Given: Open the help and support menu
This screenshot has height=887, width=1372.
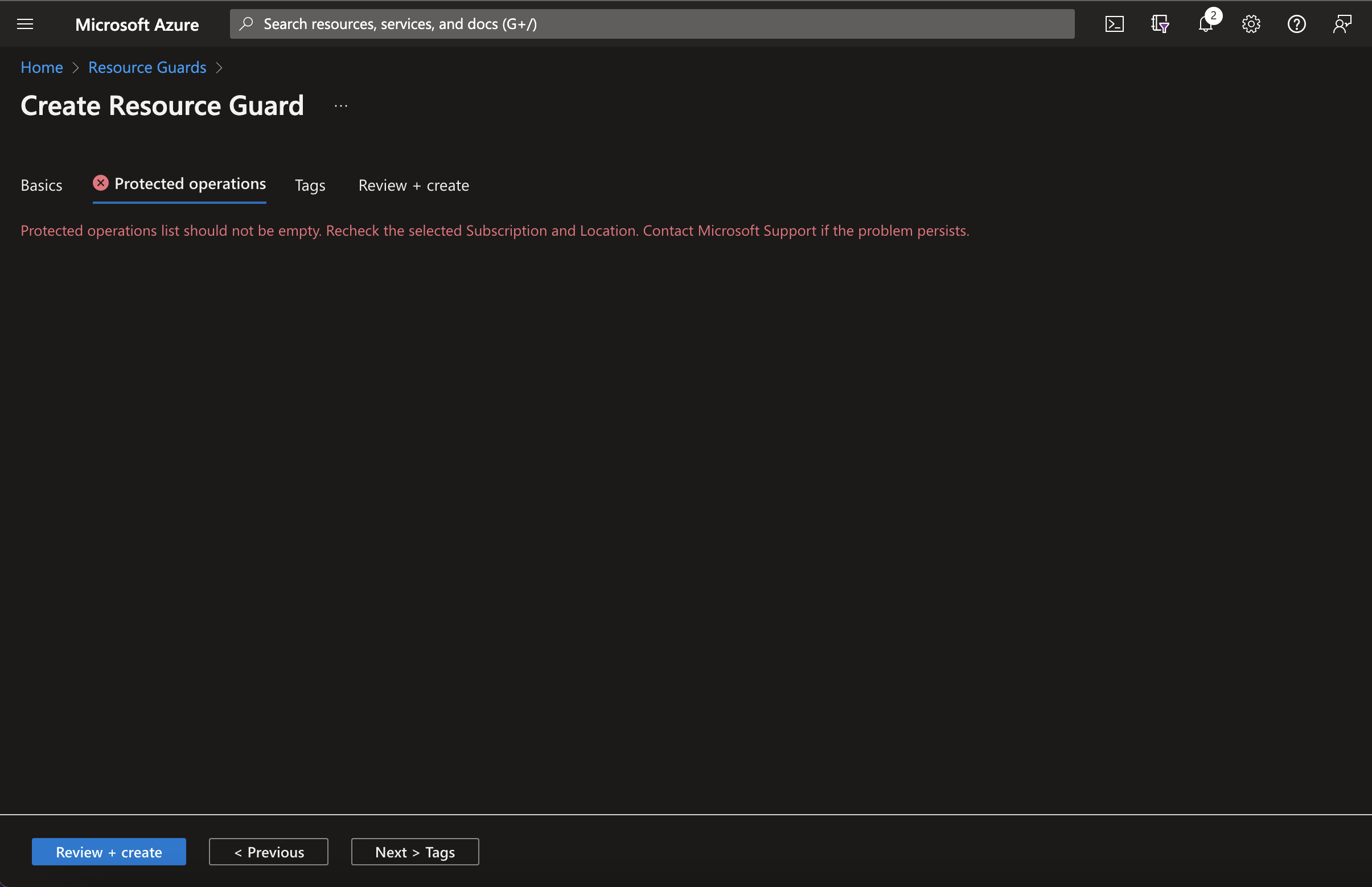Looking at the screenshot, I should [1296, 23].
